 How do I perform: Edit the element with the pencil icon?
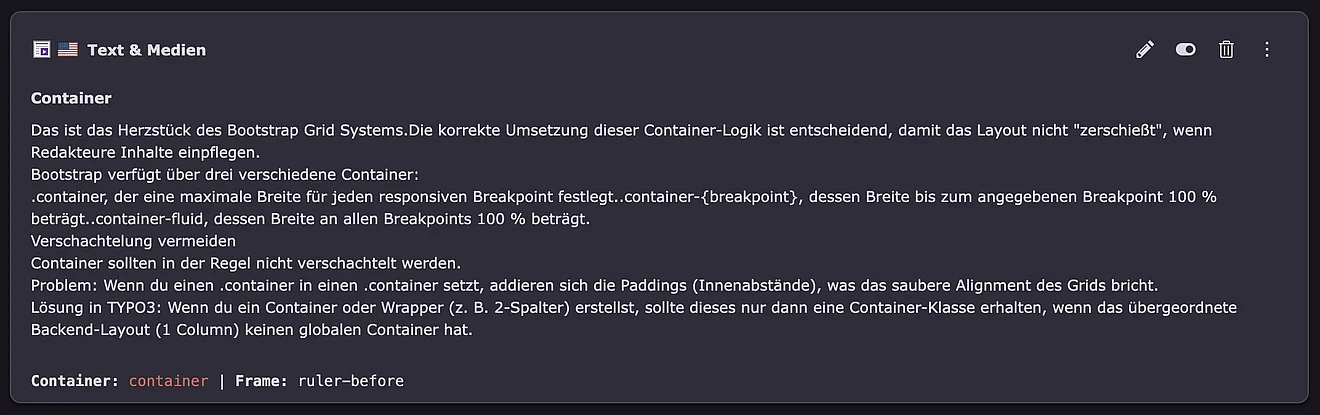(1145, 49)
